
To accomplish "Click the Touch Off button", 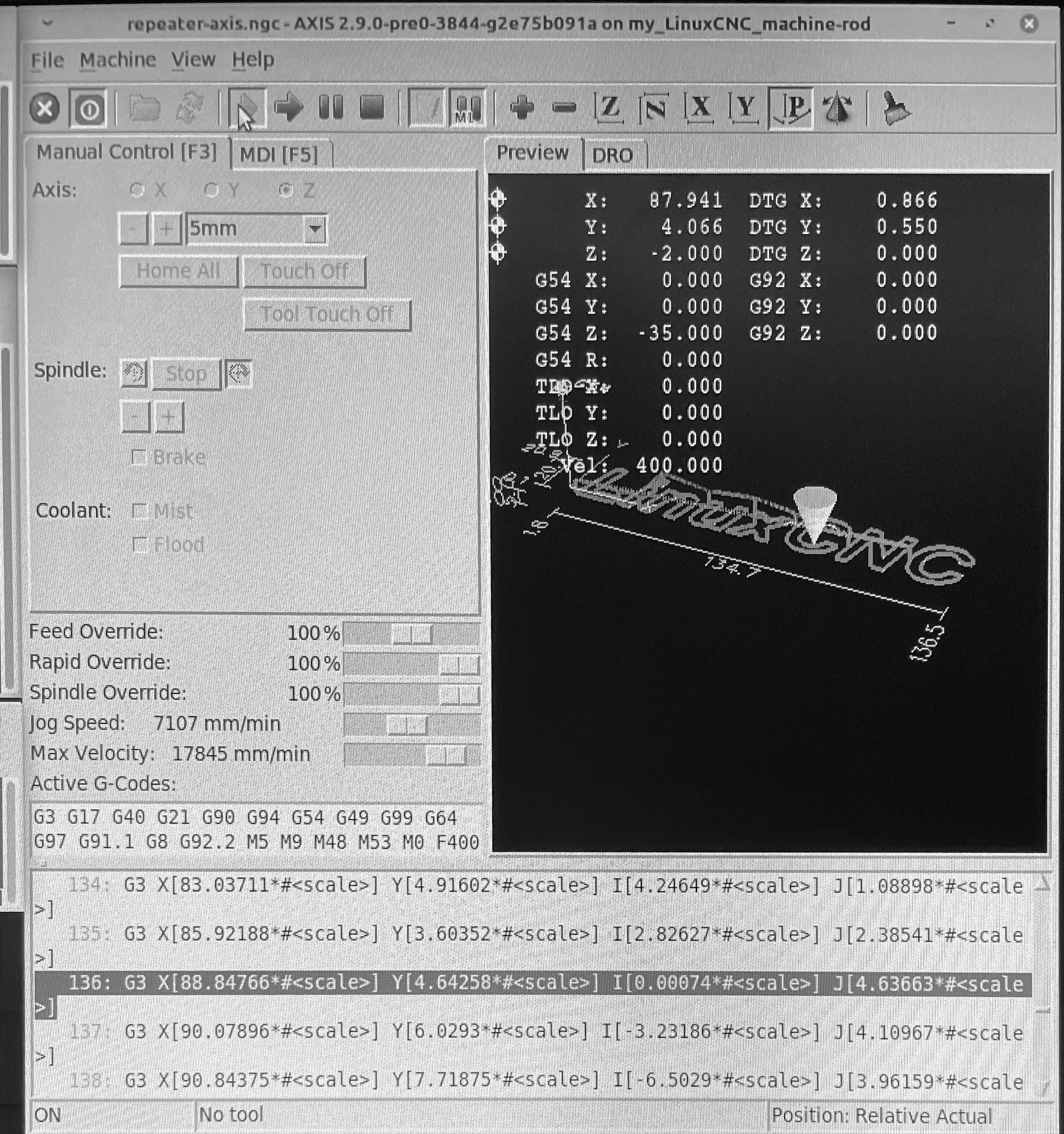I will click(304, 271).
